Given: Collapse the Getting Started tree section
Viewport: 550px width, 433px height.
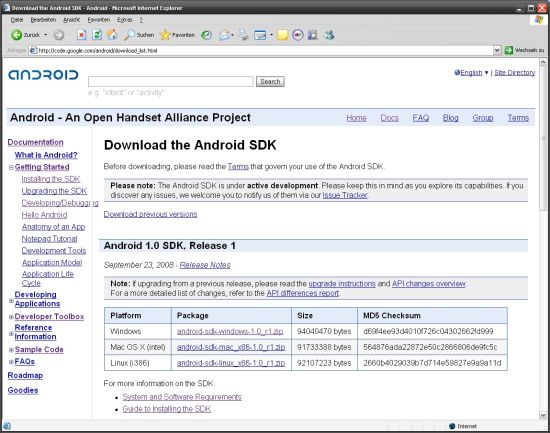Looking at the screenshot, I should [11, 167].
